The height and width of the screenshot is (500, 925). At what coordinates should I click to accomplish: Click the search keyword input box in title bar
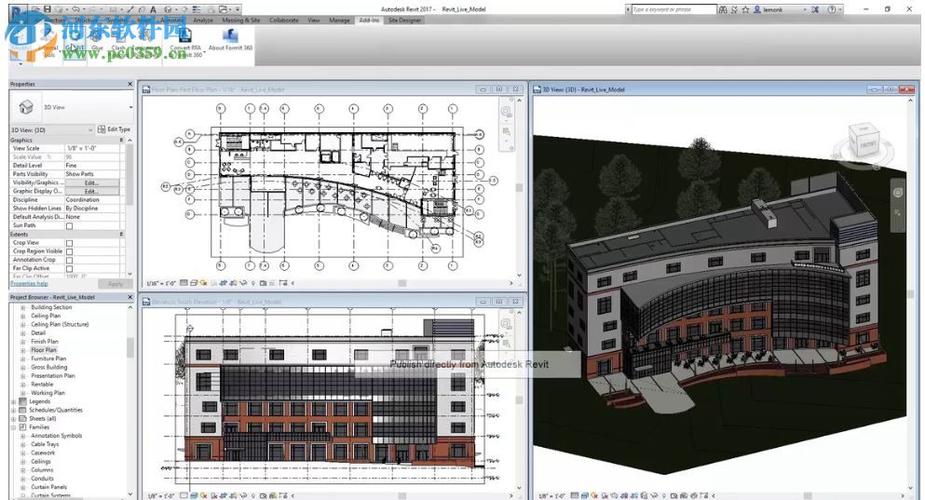point(674,10)
